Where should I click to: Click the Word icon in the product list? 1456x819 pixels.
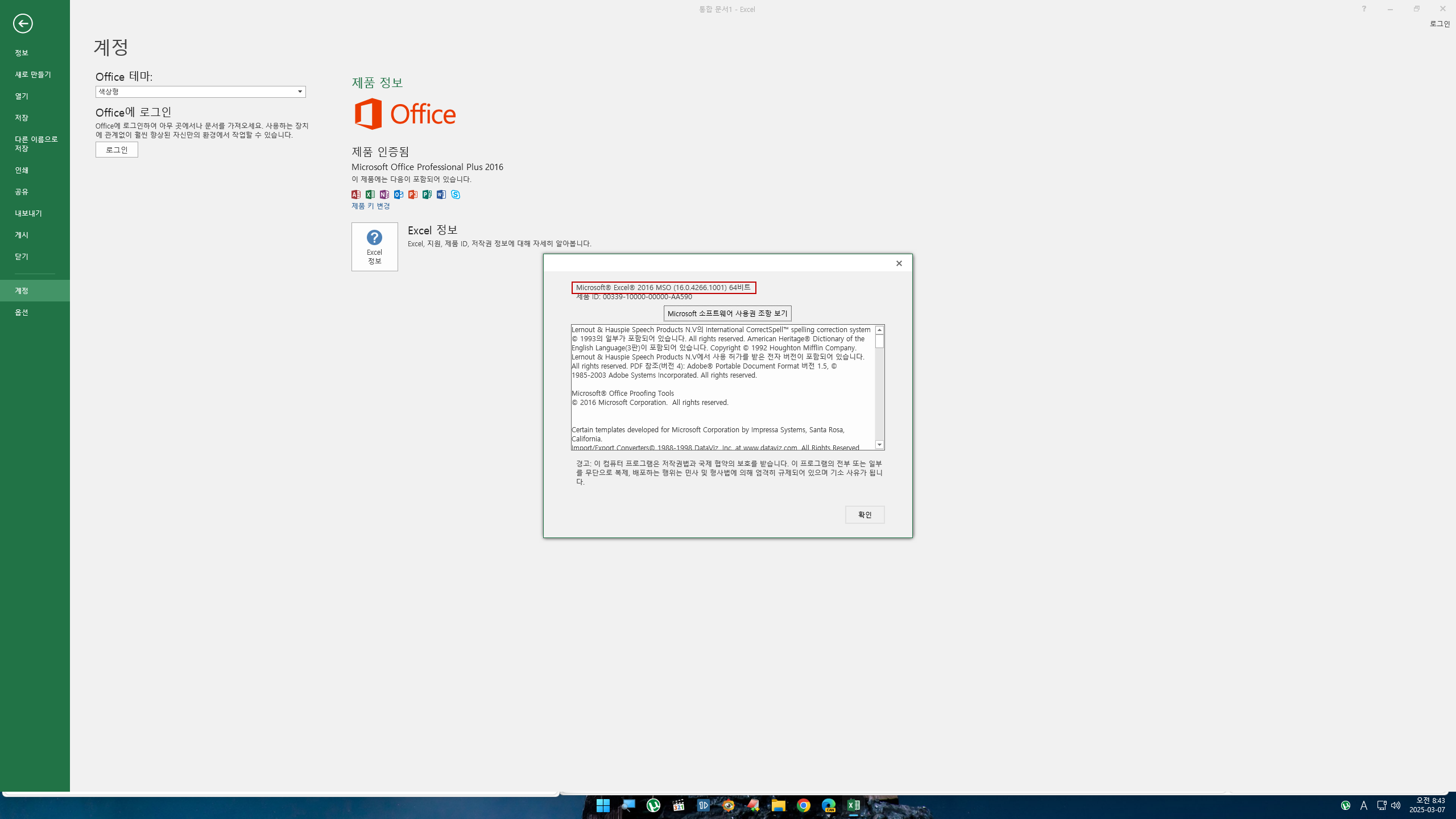coord(441,195)
